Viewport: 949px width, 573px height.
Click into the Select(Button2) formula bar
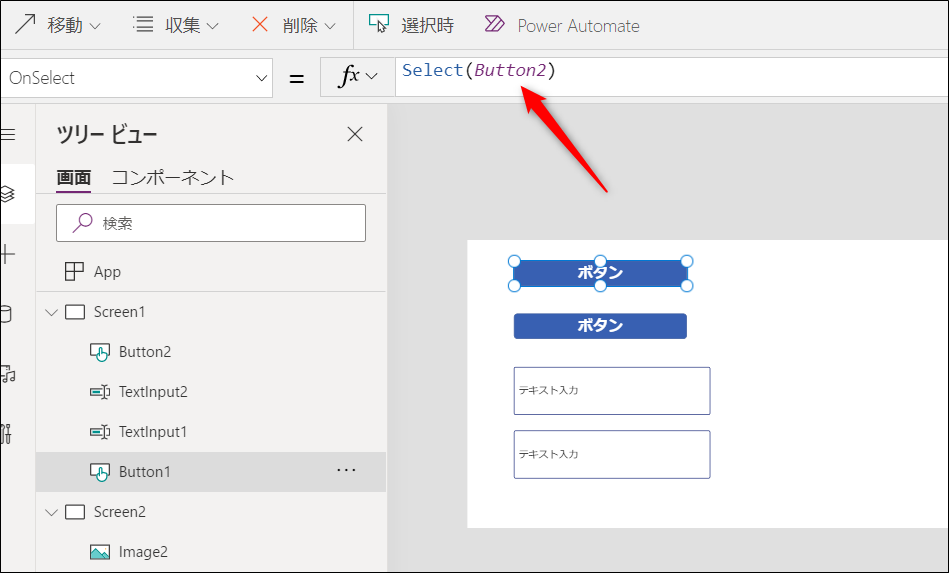point(672,77)
